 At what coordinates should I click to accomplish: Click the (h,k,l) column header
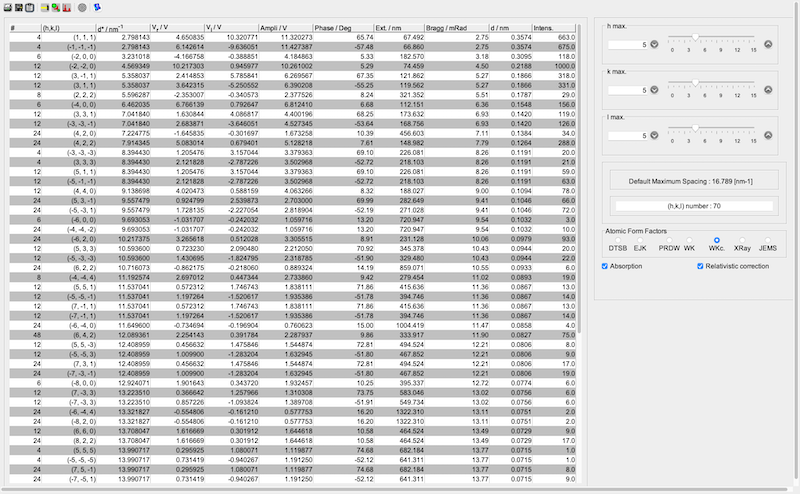click(x=68, y=28)
